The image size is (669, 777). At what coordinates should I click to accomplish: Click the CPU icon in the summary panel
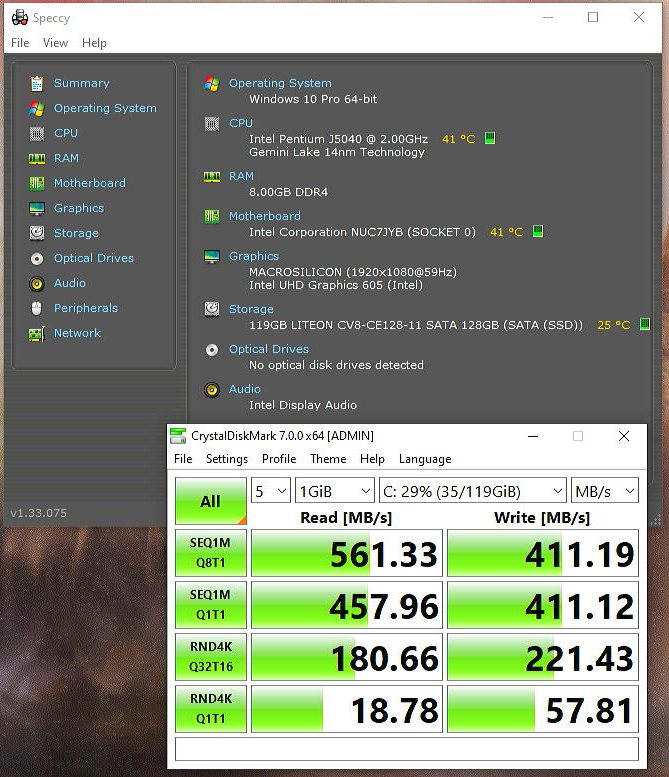(212, 123)
